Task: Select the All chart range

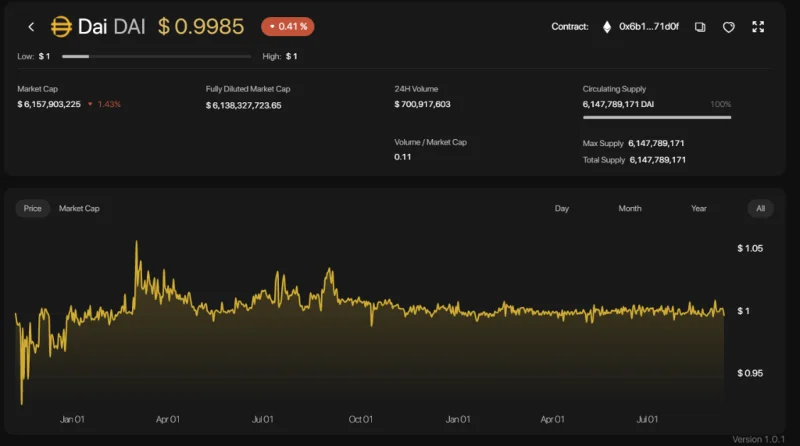Action: pyautogui.click(x=760, y=208)
